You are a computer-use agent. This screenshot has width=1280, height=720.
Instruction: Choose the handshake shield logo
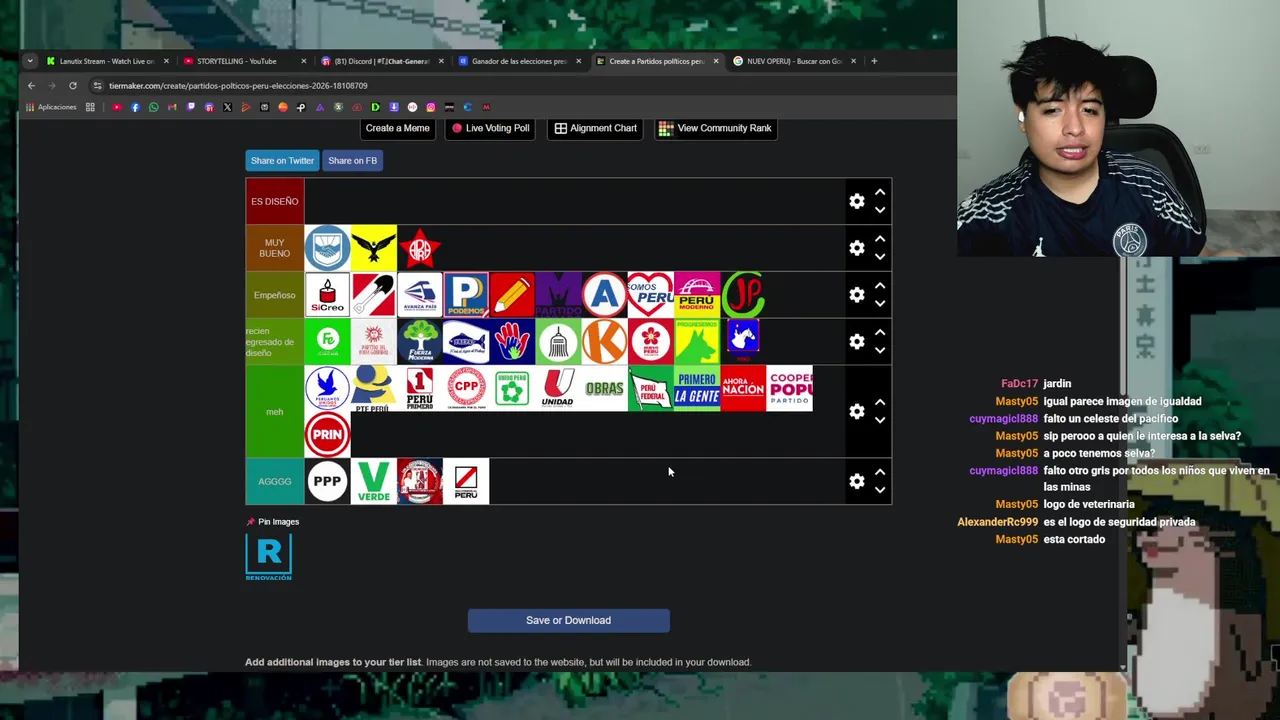point(327,248)
